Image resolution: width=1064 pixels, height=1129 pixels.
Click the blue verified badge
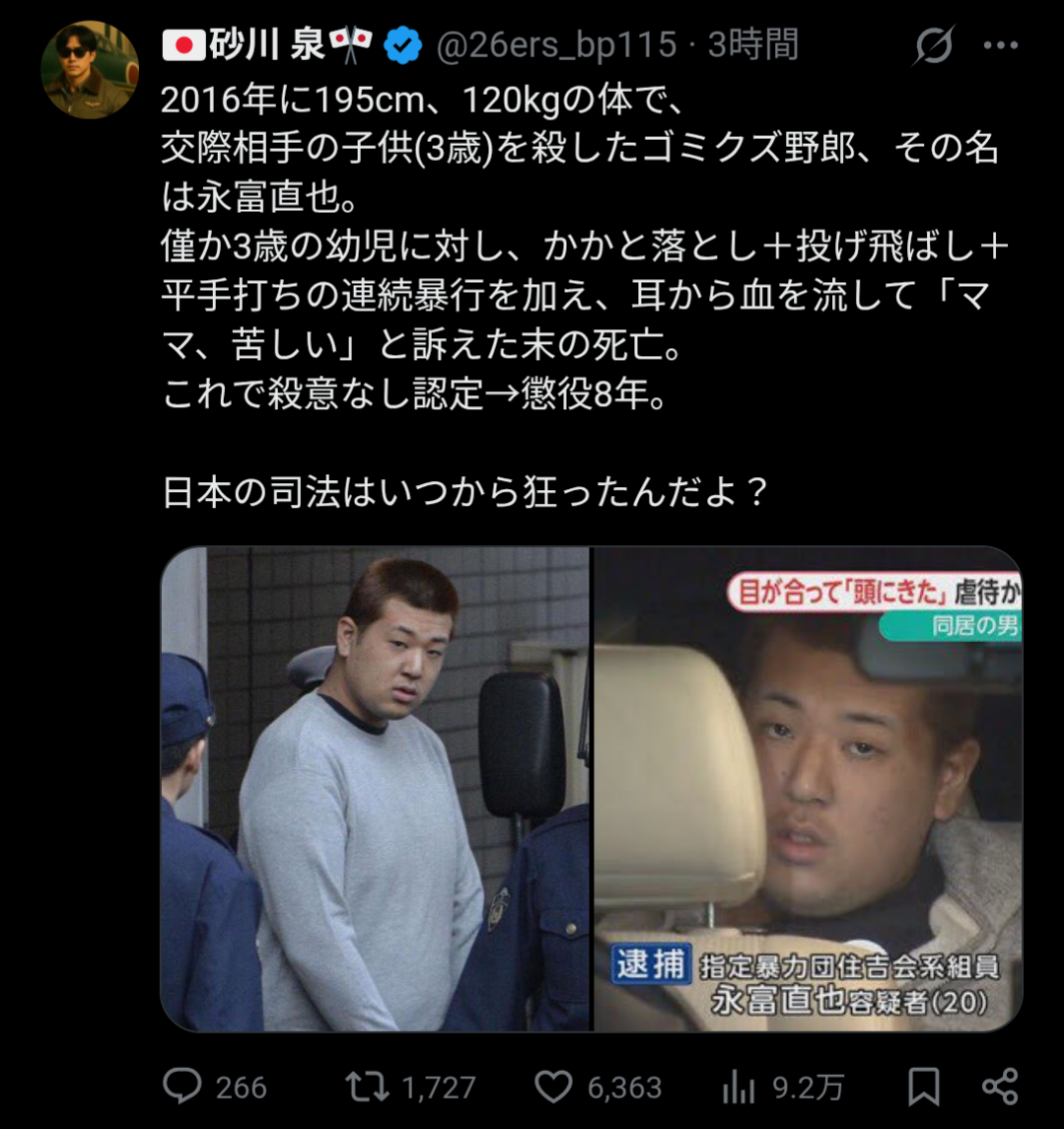point(402,45)
